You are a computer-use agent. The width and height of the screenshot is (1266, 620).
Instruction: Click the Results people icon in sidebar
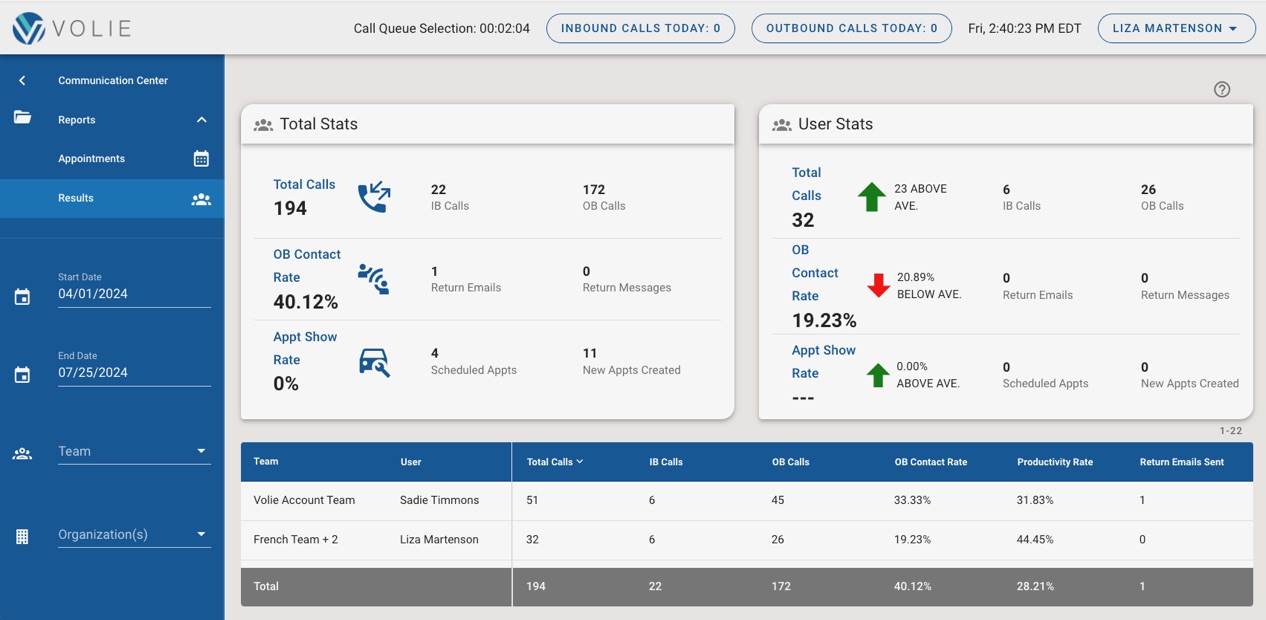(x=201, y=198)
